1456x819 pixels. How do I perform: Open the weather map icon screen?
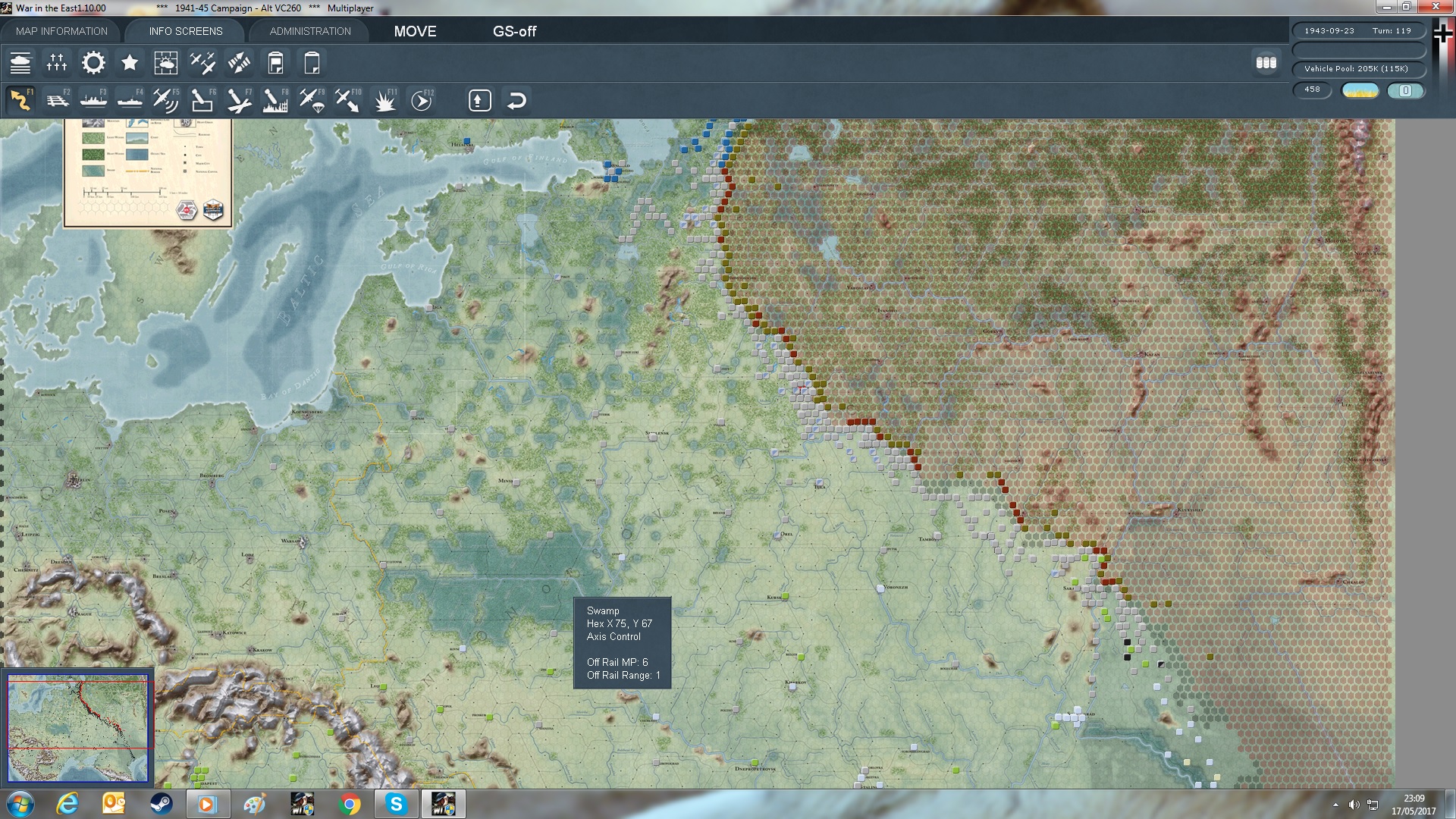[x=166, y=63]
